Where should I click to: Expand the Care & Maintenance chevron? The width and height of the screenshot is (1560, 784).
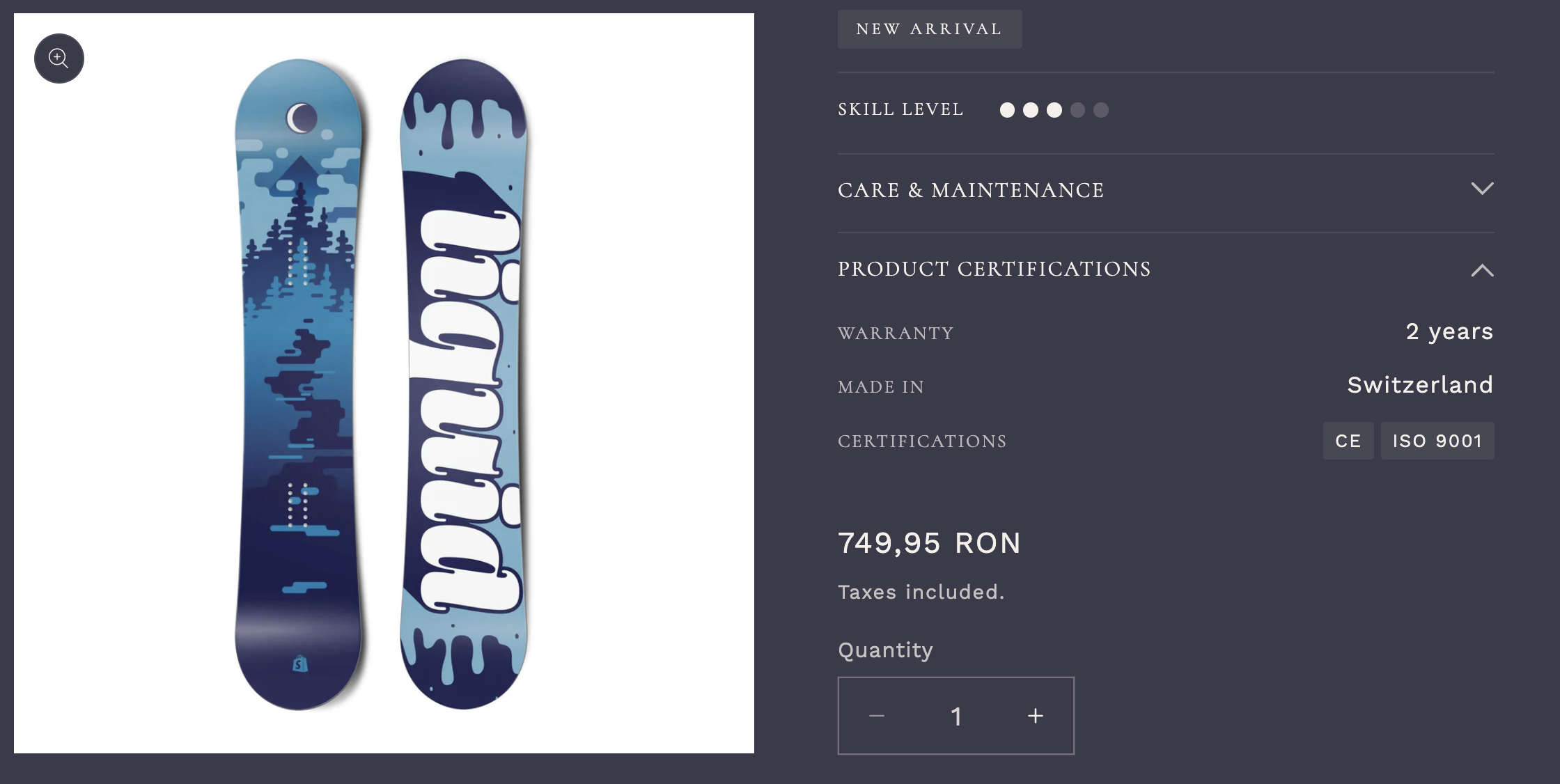pyautogui.click(x=1482, y=189)
